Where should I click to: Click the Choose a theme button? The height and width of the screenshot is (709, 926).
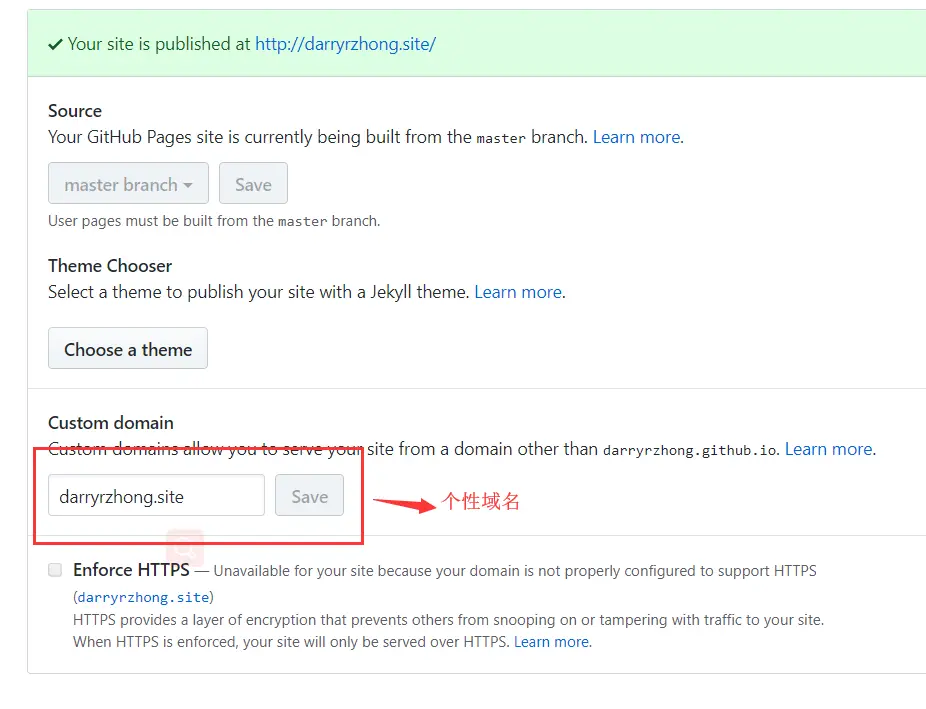pos(128,348)
